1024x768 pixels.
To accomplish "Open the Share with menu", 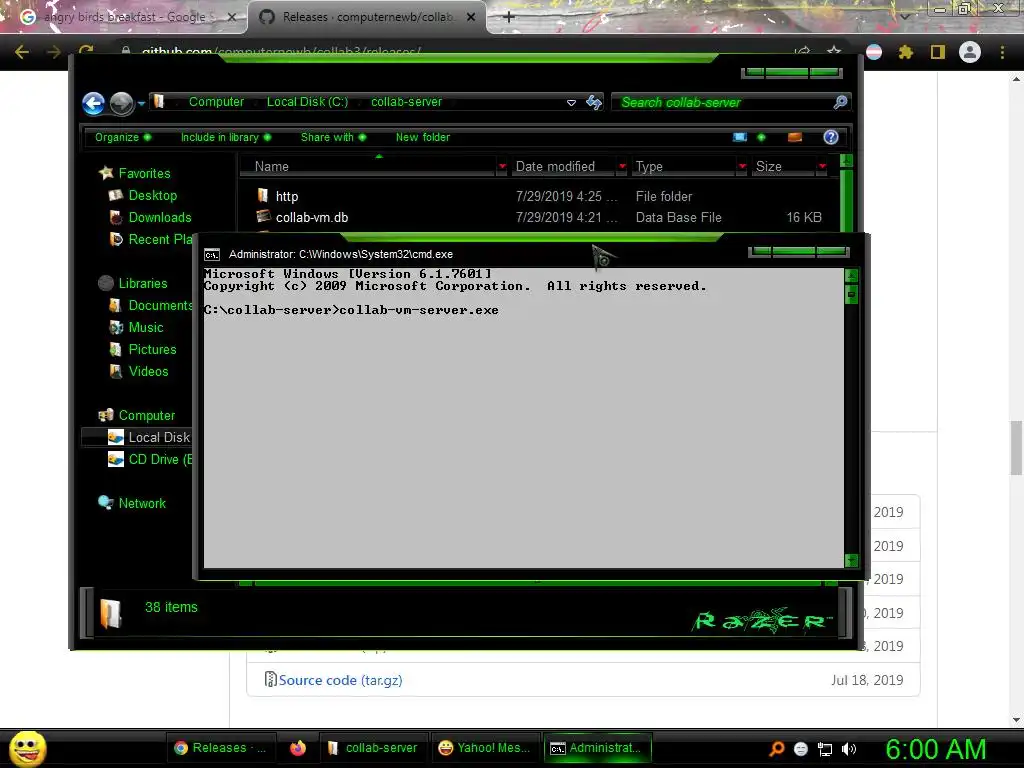I will click(x=333, y=137).
